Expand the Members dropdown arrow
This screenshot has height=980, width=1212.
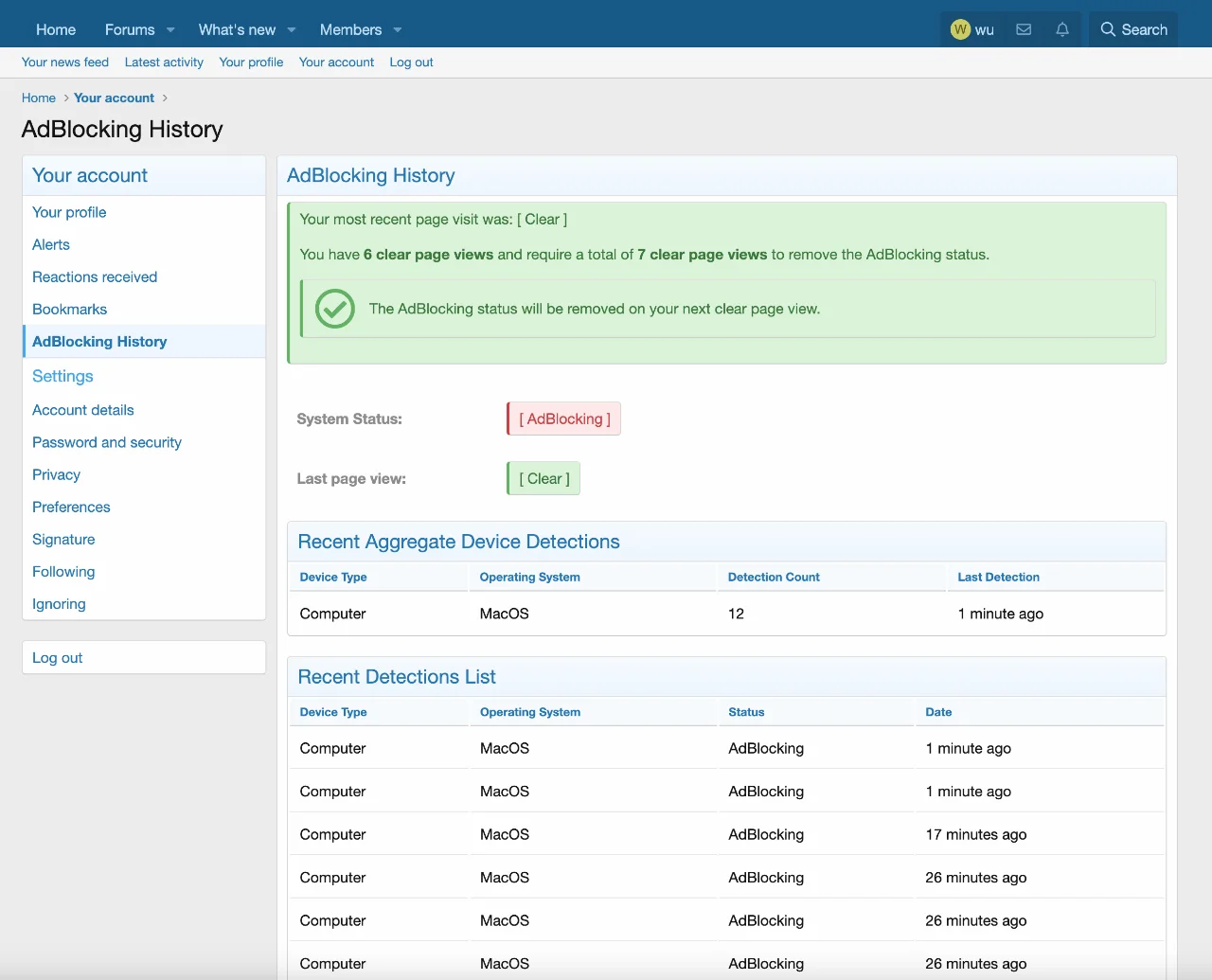(x=398, y=29)
